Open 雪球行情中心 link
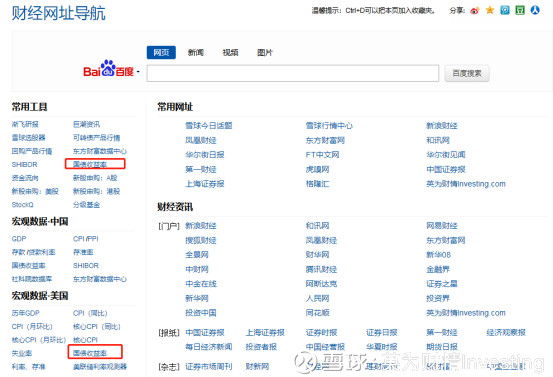Screen dimensions: 553x377 pyautogui.click(x=329, y=126)
